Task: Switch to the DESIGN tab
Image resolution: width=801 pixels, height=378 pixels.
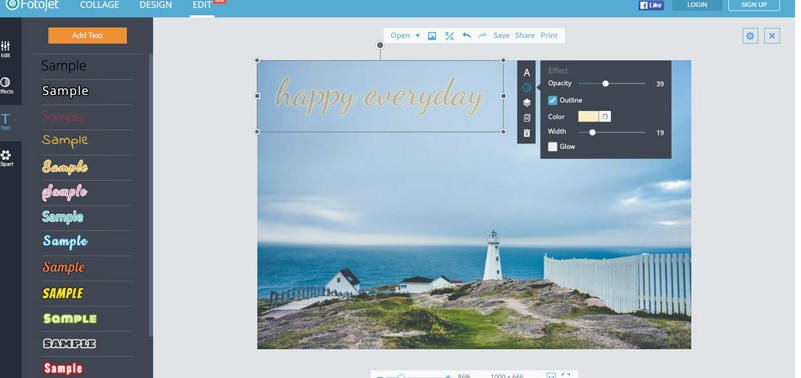Action: pyautogui.click(x=156, y=5)
